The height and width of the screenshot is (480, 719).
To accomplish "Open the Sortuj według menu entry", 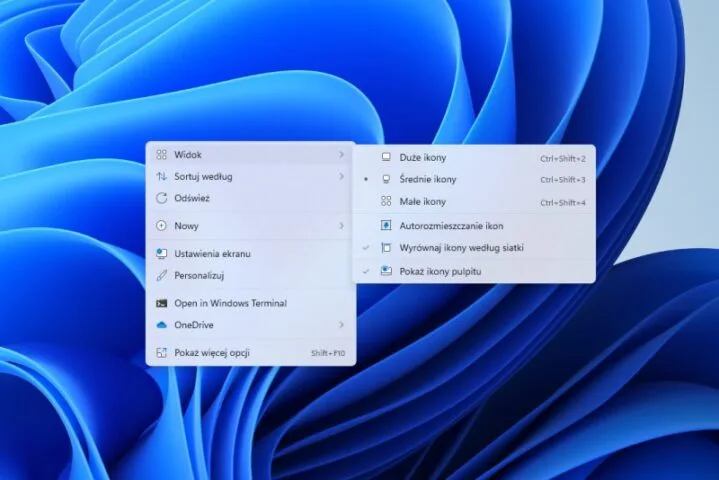I will coord(251,176).
